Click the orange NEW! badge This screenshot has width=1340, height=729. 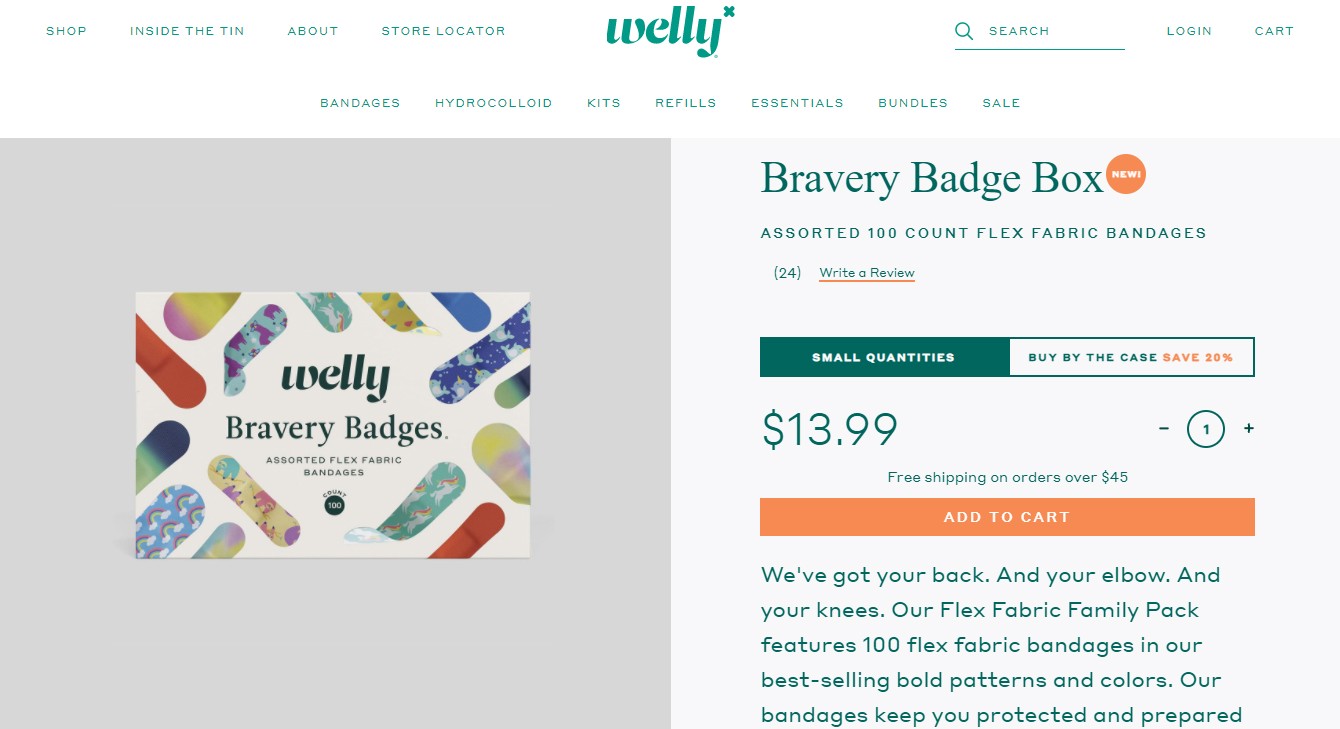[x=1126, y=174]
